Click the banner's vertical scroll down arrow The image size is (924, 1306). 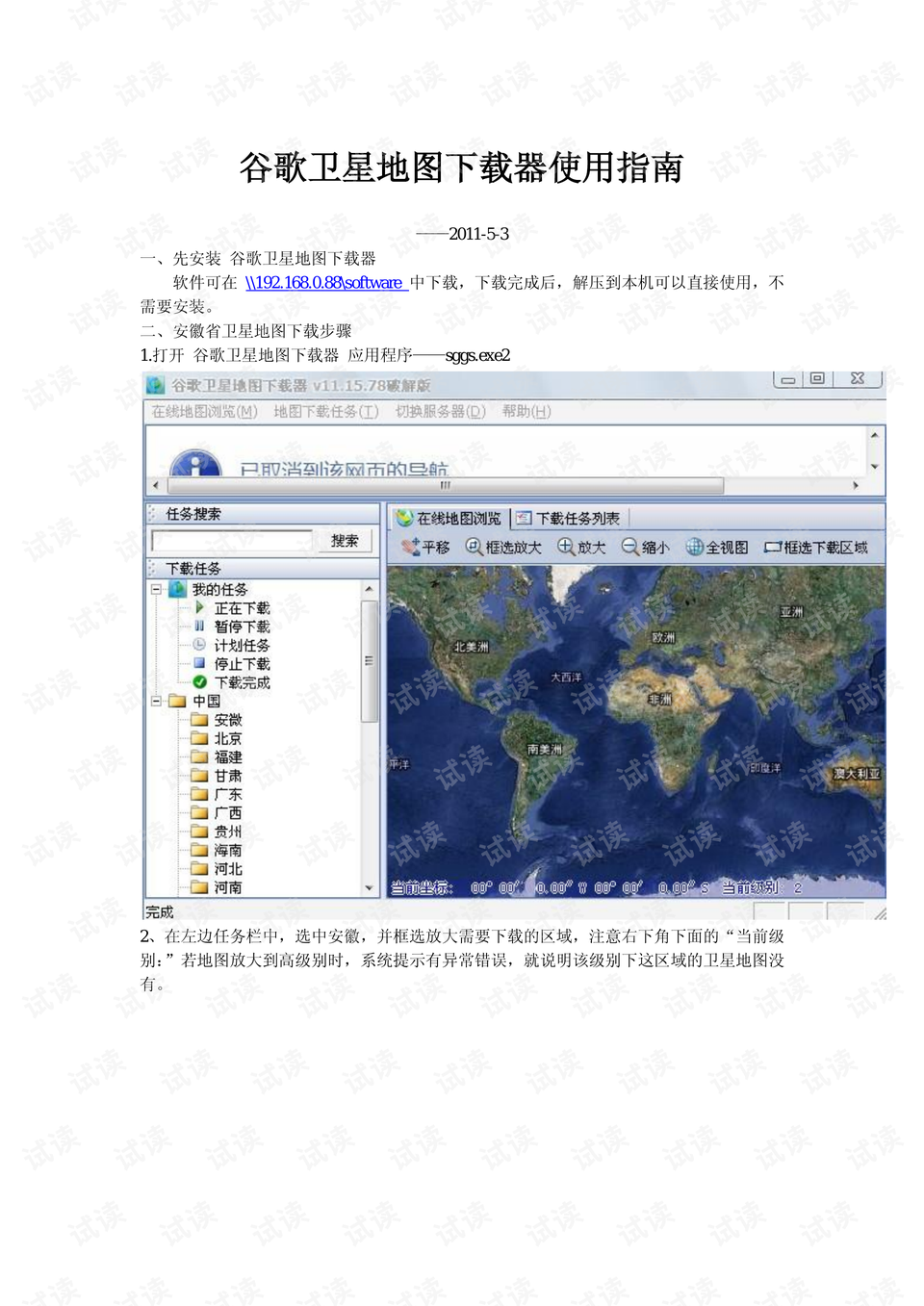(x=874, y=467)
